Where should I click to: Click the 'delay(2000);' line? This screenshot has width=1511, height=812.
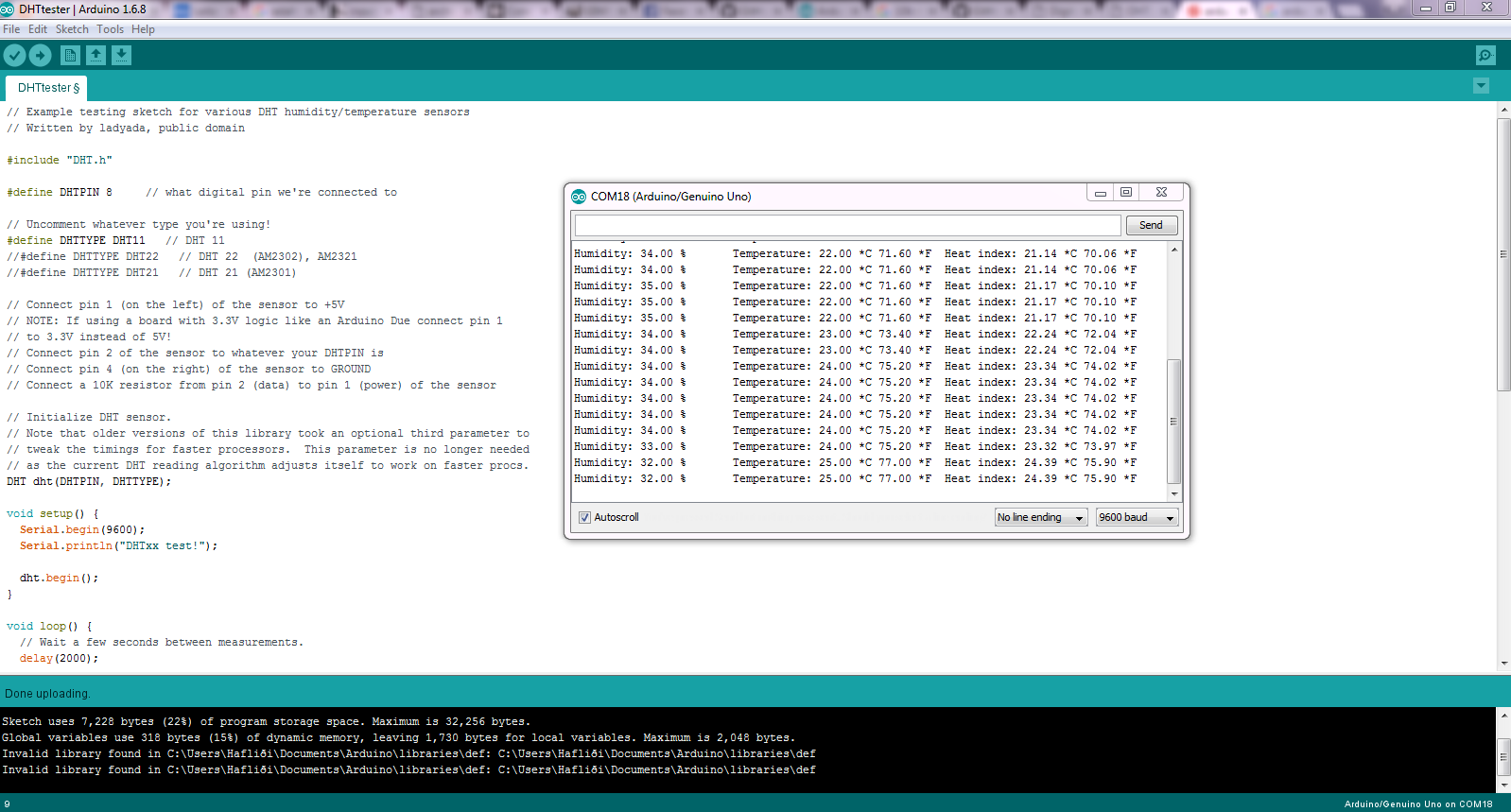59,659
